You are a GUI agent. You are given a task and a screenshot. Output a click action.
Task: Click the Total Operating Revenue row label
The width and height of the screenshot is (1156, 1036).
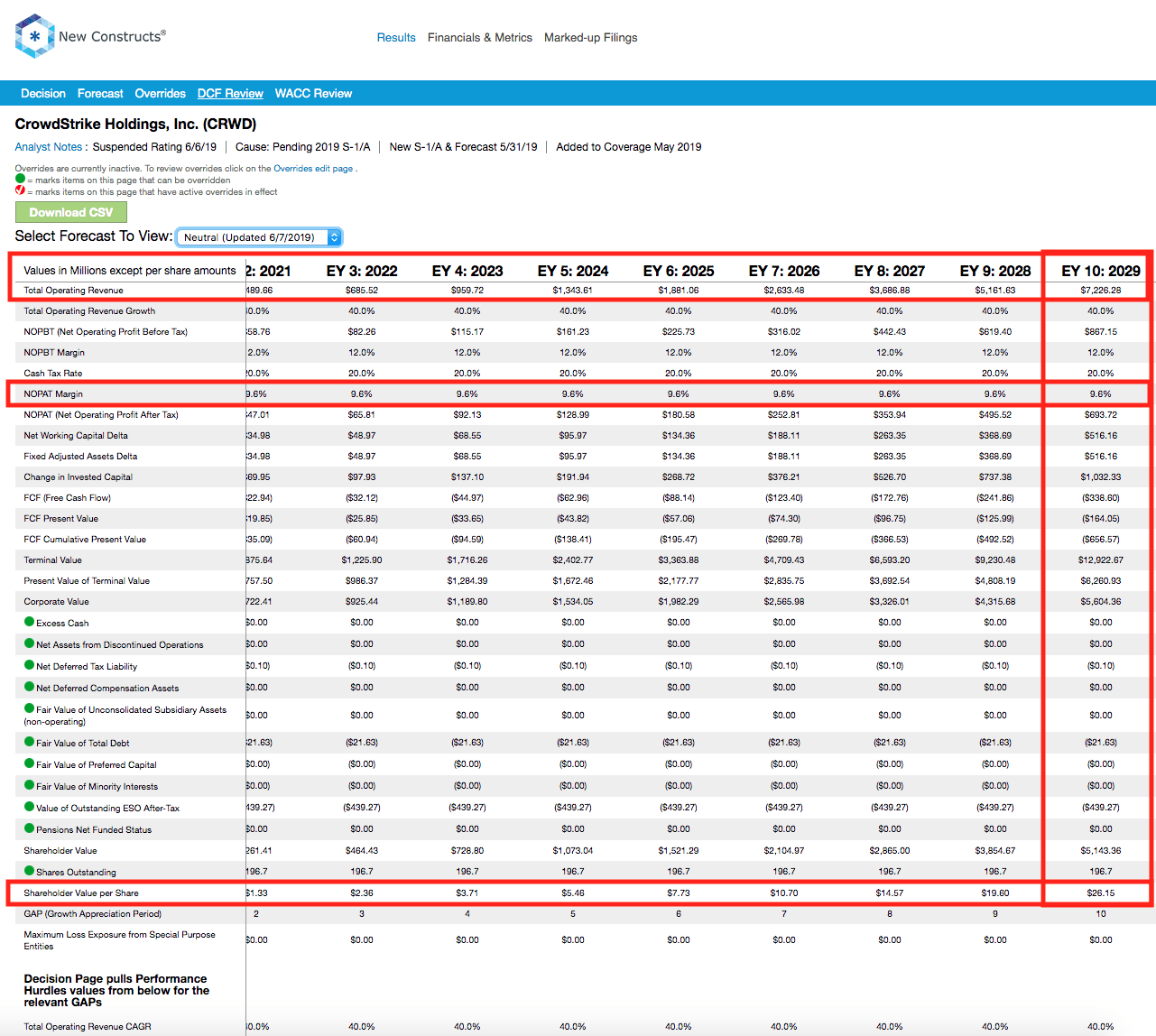74,291
